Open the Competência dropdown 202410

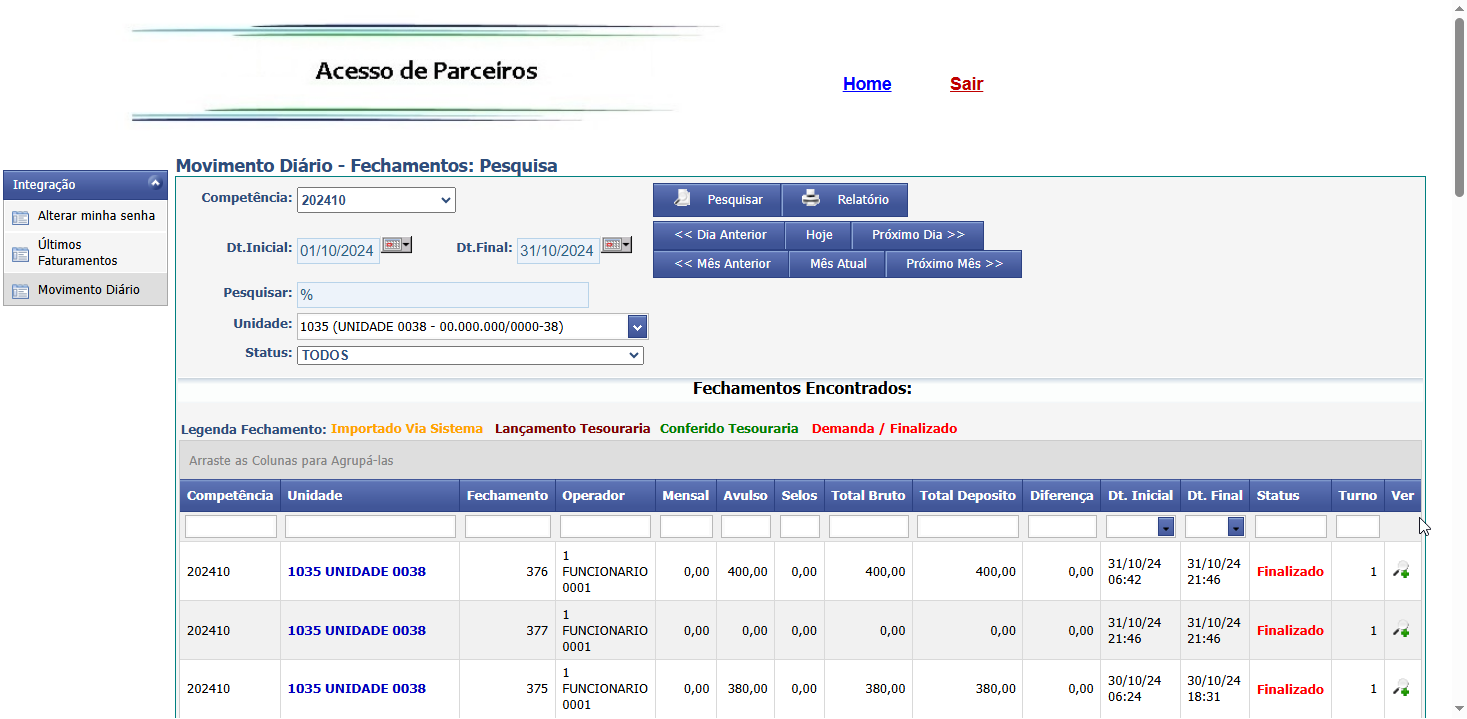[x=376, y=200]
